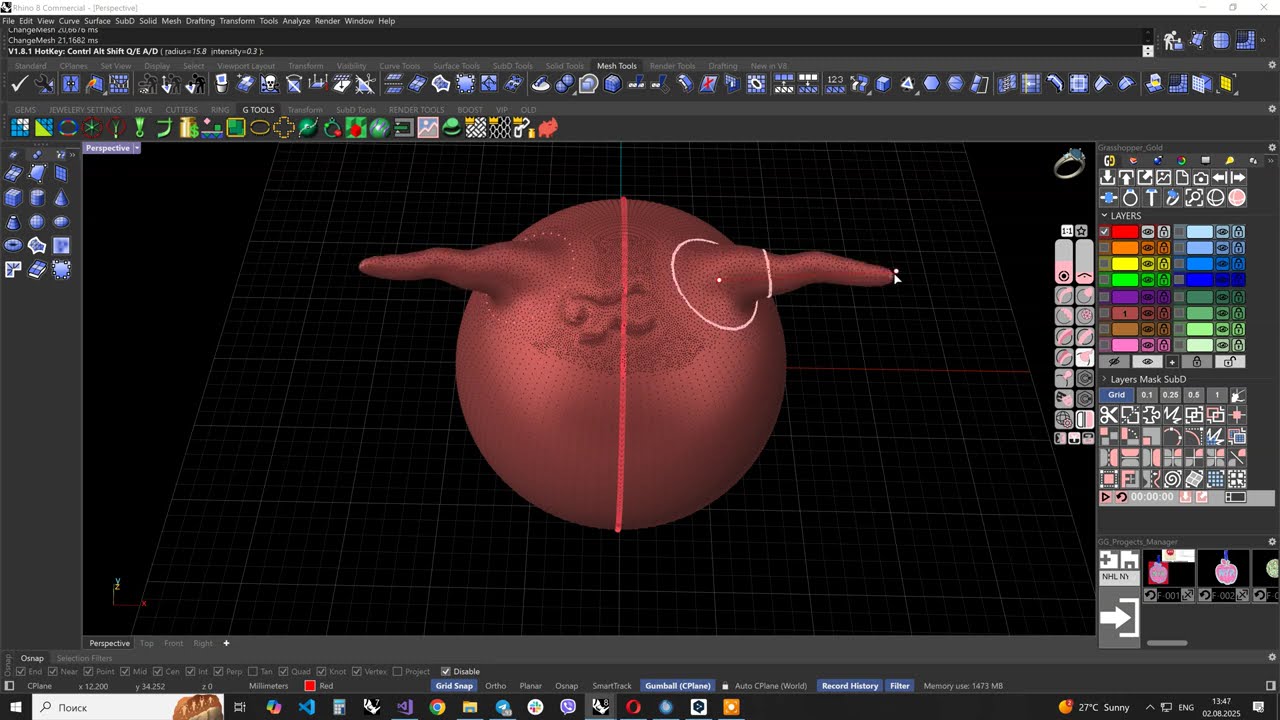This screenshot has width=1280, height=720.
Task: Click the yellow oval ring icon in G TOOLS
Action: [260, 127]
